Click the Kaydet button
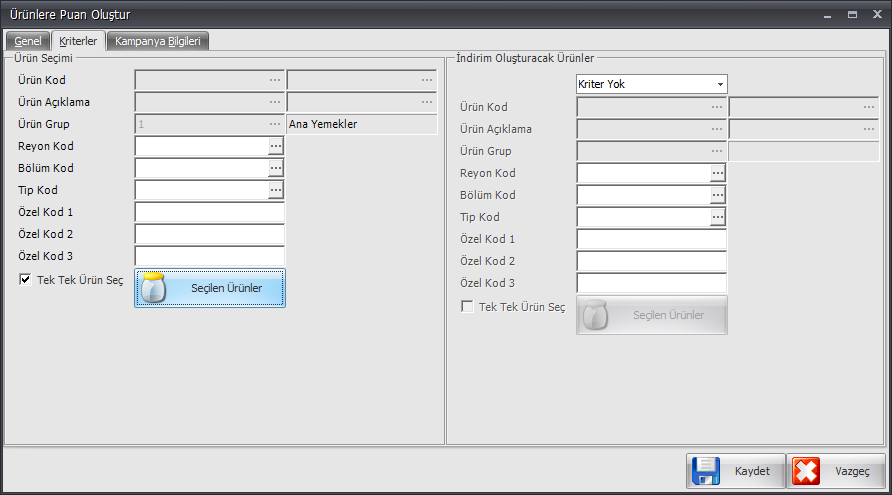This screenshot has height=495, width=892. pyautogui.click(x=736, y=471)
